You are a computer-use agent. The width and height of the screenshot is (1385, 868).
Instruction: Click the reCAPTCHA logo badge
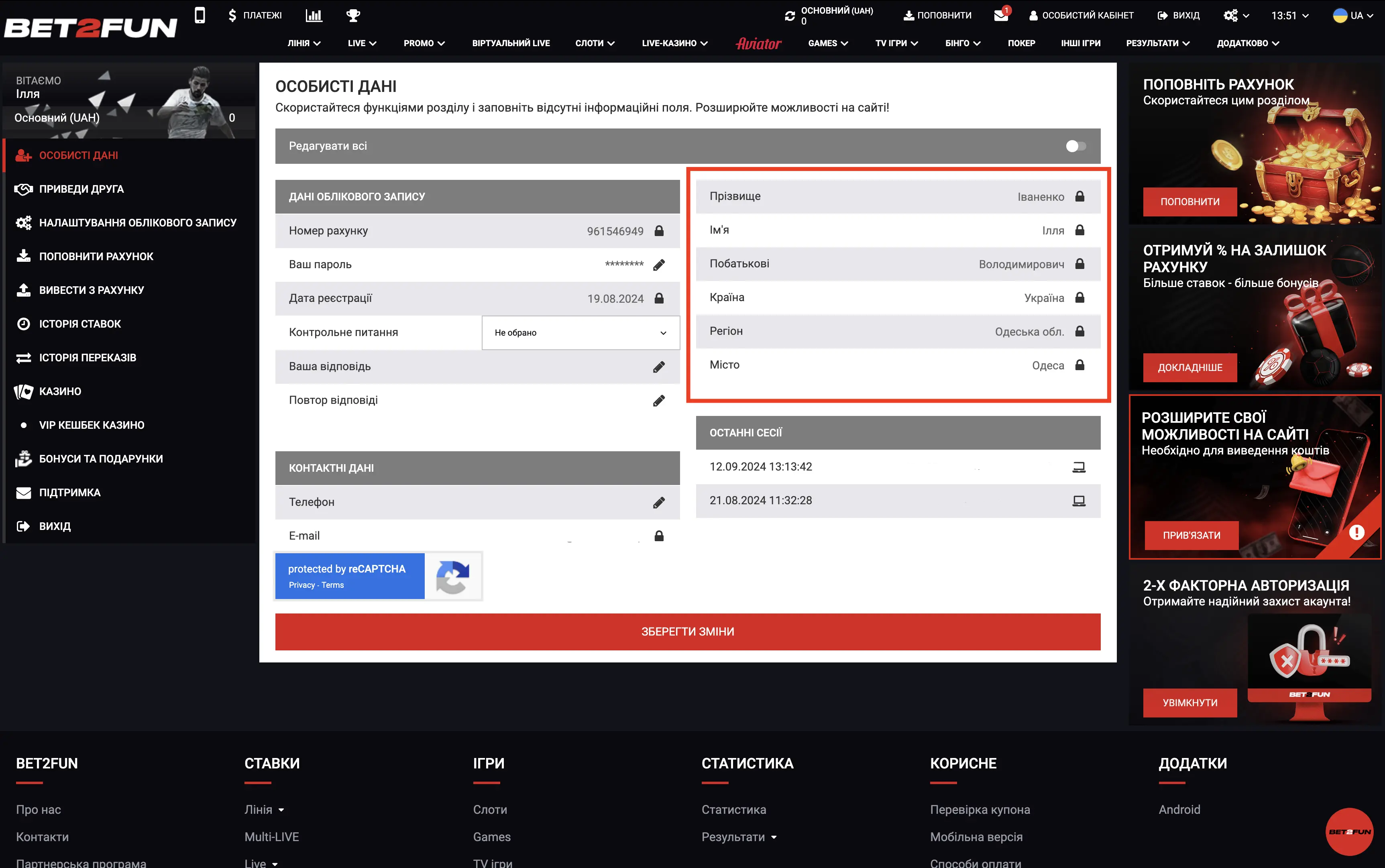point(453,577)
